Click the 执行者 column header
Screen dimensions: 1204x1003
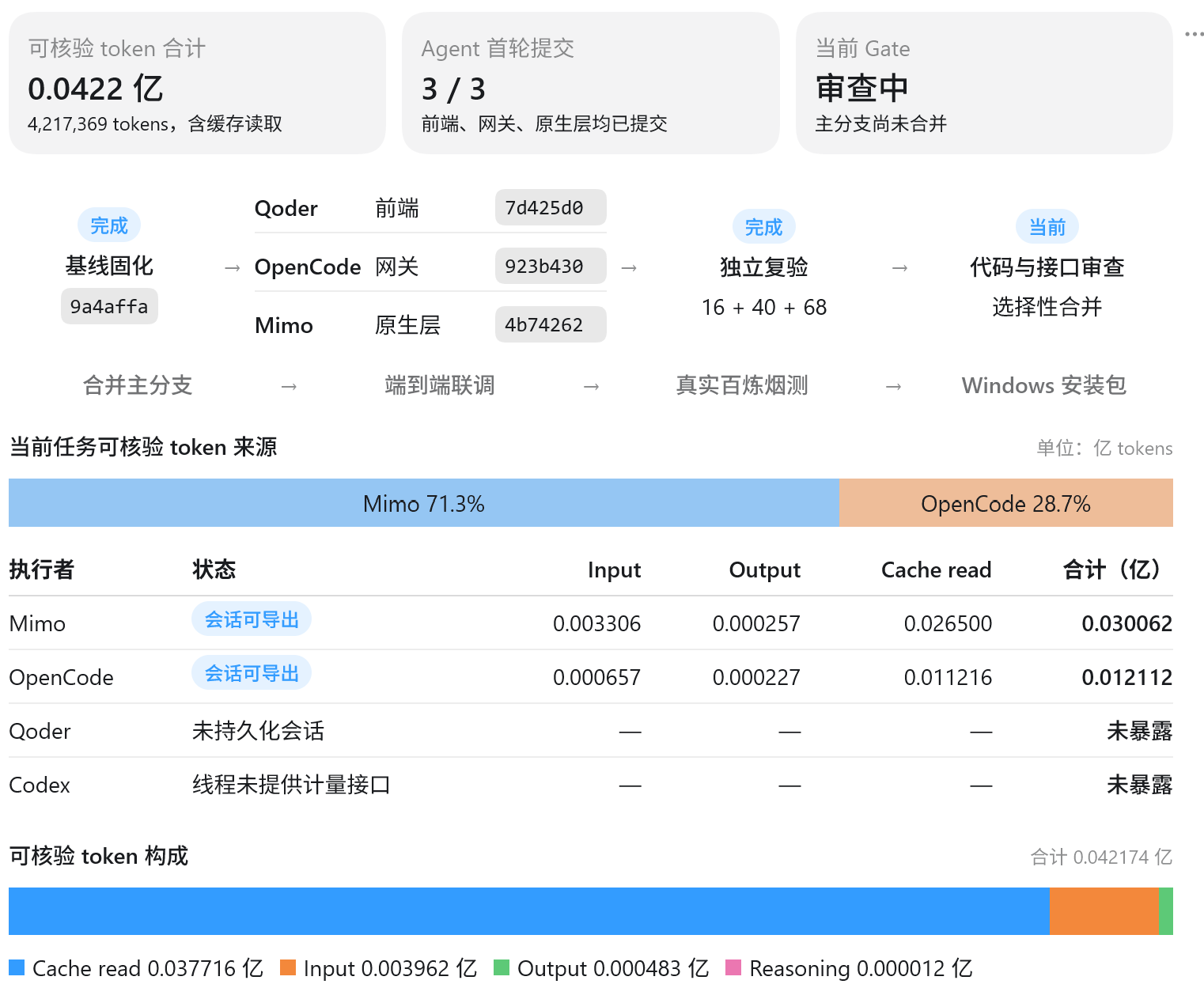pos(42,570)
